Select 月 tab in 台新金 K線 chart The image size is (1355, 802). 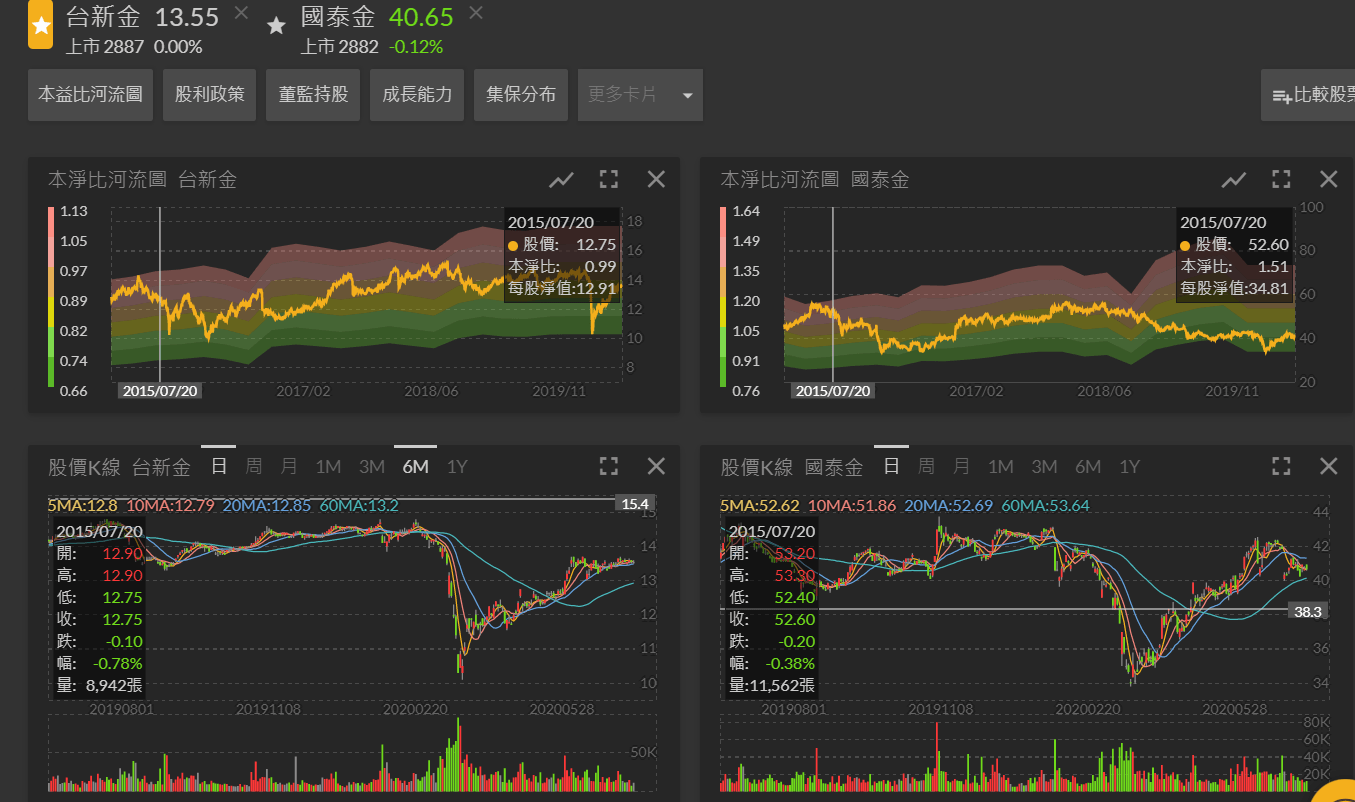[x=289, y=466]
